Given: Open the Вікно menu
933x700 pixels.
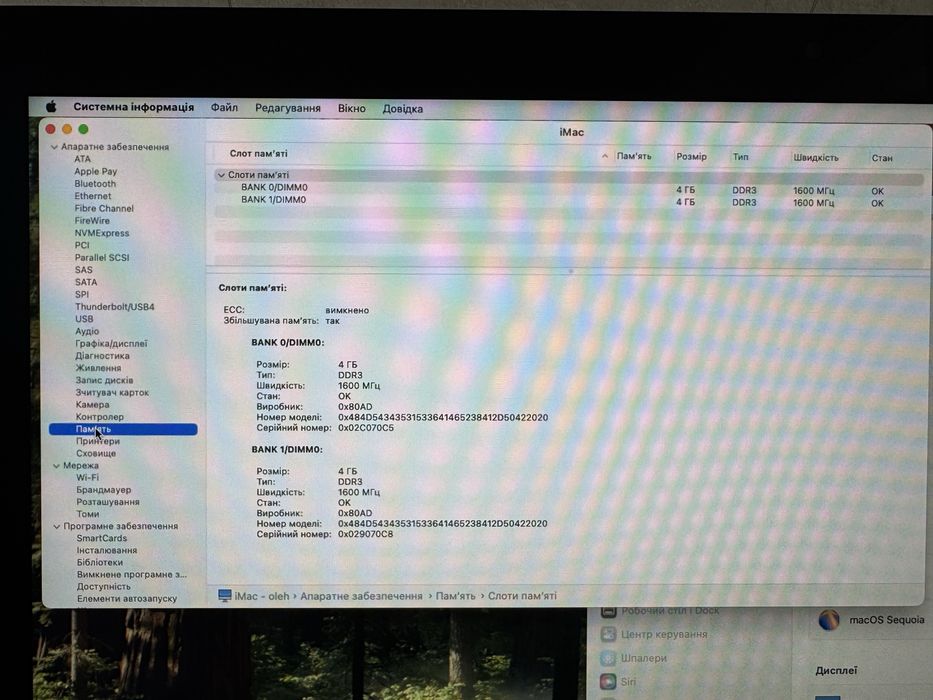Looking at the screenshot, I should pyautogui.click(x=352, y=109).
